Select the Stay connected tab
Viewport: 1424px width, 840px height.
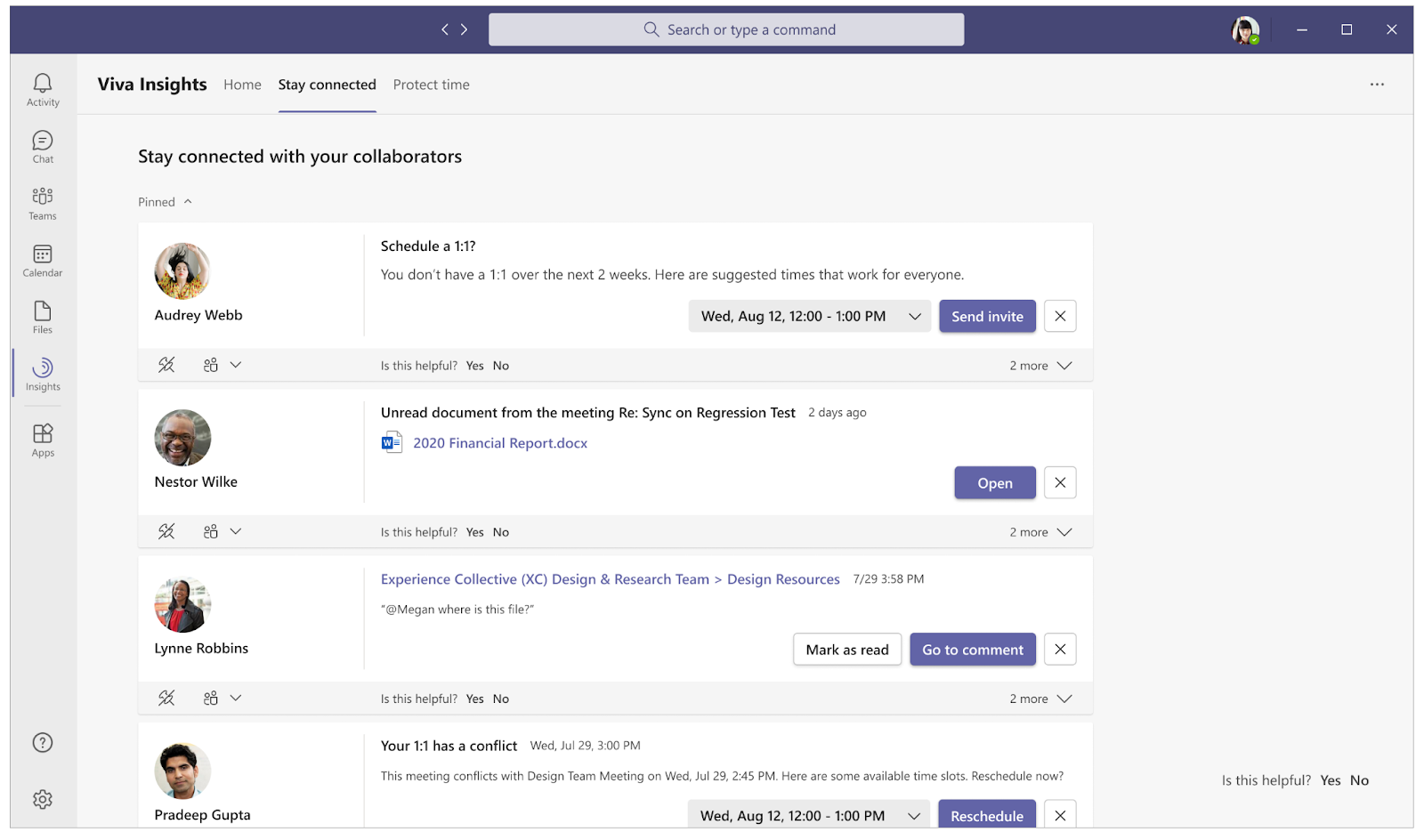[327, 85]
